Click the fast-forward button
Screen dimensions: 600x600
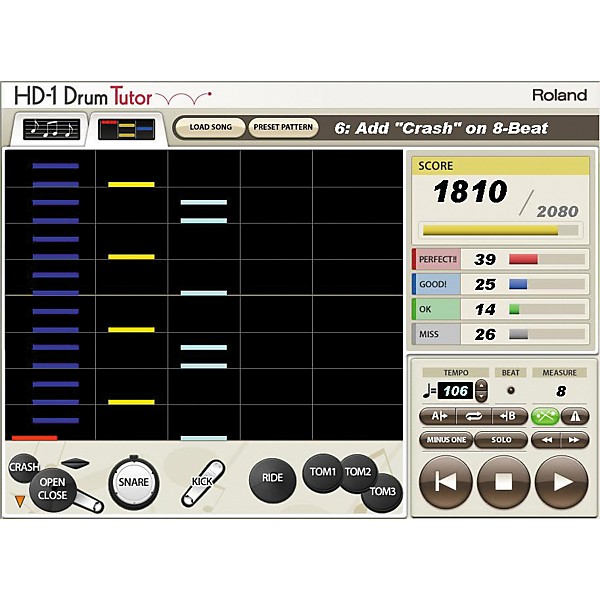coord(574,440)
